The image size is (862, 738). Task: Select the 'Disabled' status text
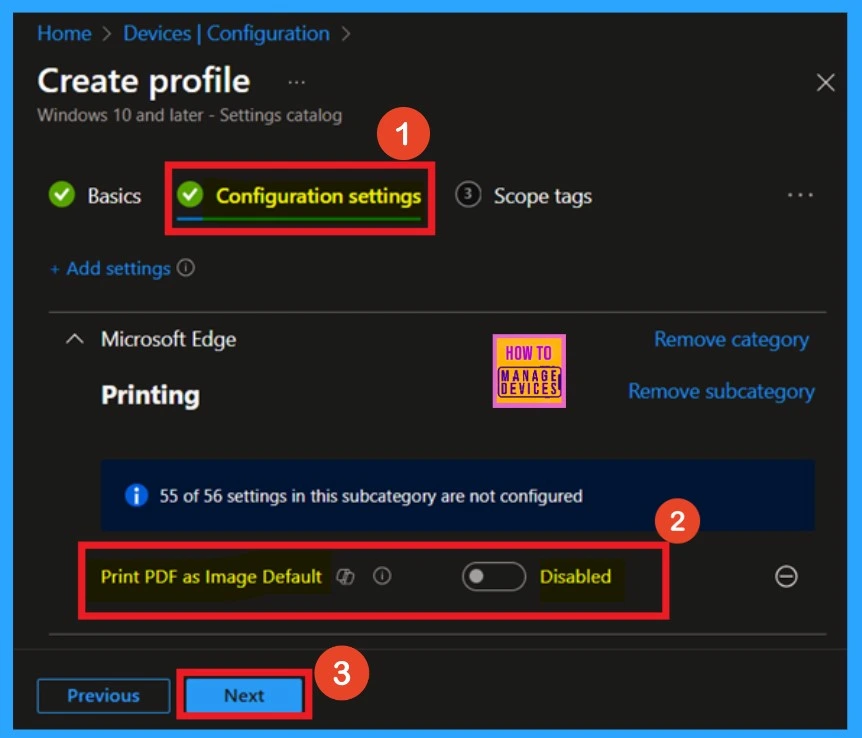pyautogui.click(x=575, y=576)
